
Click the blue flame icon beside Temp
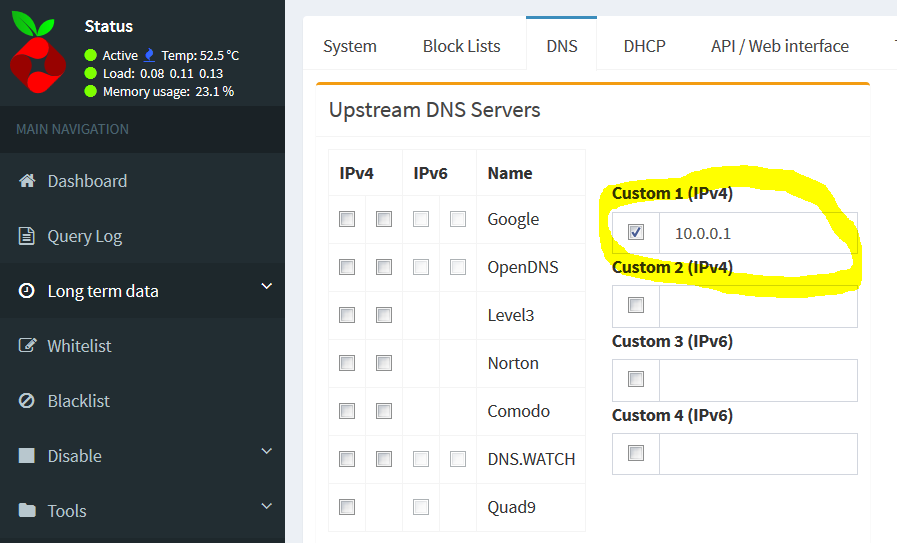tap(149, 55)
